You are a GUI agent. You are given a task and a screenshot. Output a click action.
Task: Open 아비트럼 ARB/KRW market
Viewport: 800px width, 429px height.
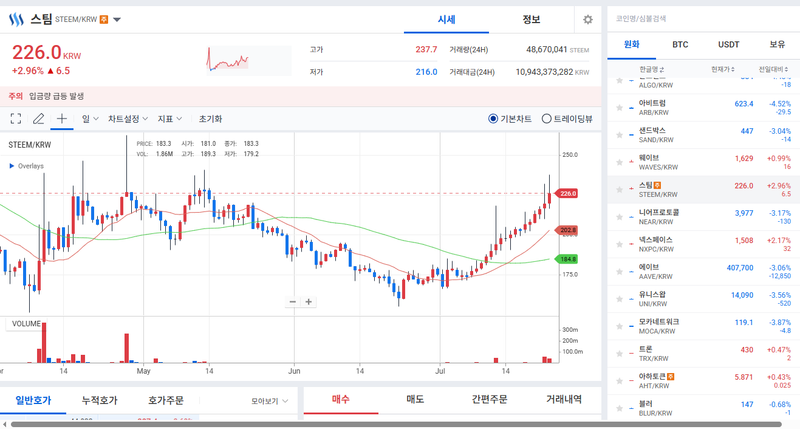click(704, 108)
